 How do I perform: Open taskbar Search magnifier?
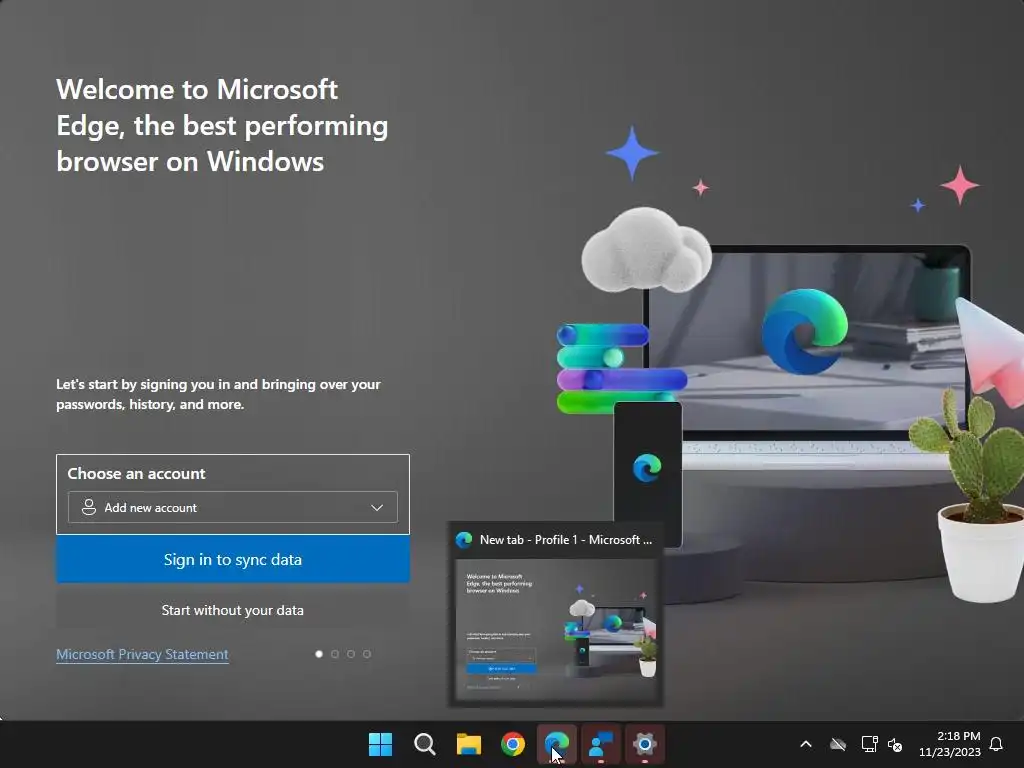[x=424, y=744]
